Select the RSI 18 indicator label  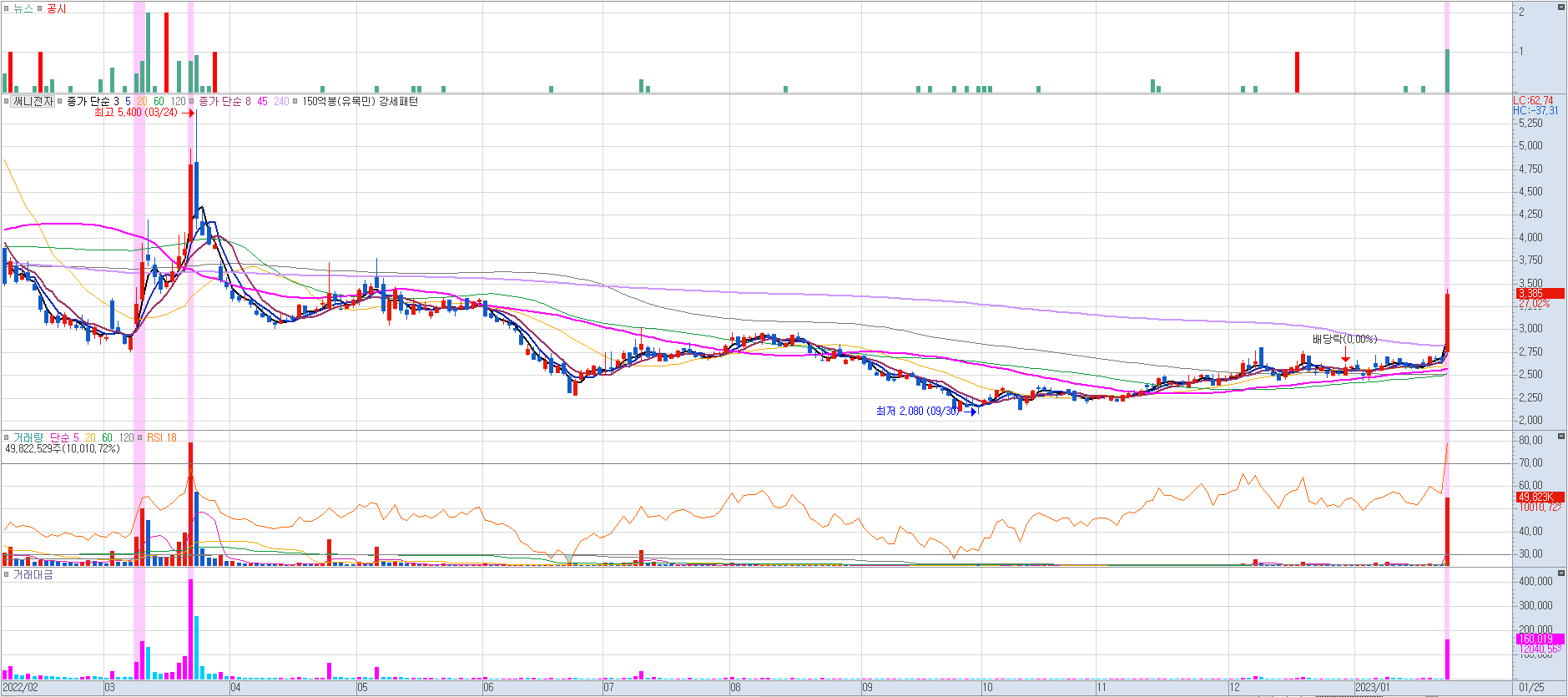click(x=162, y=437)
